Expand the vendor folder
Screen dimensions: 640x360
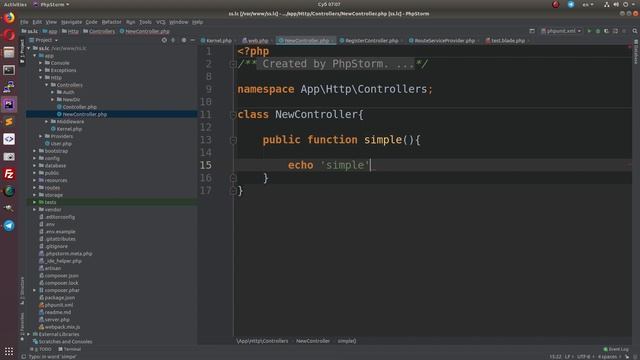point(35,210)
